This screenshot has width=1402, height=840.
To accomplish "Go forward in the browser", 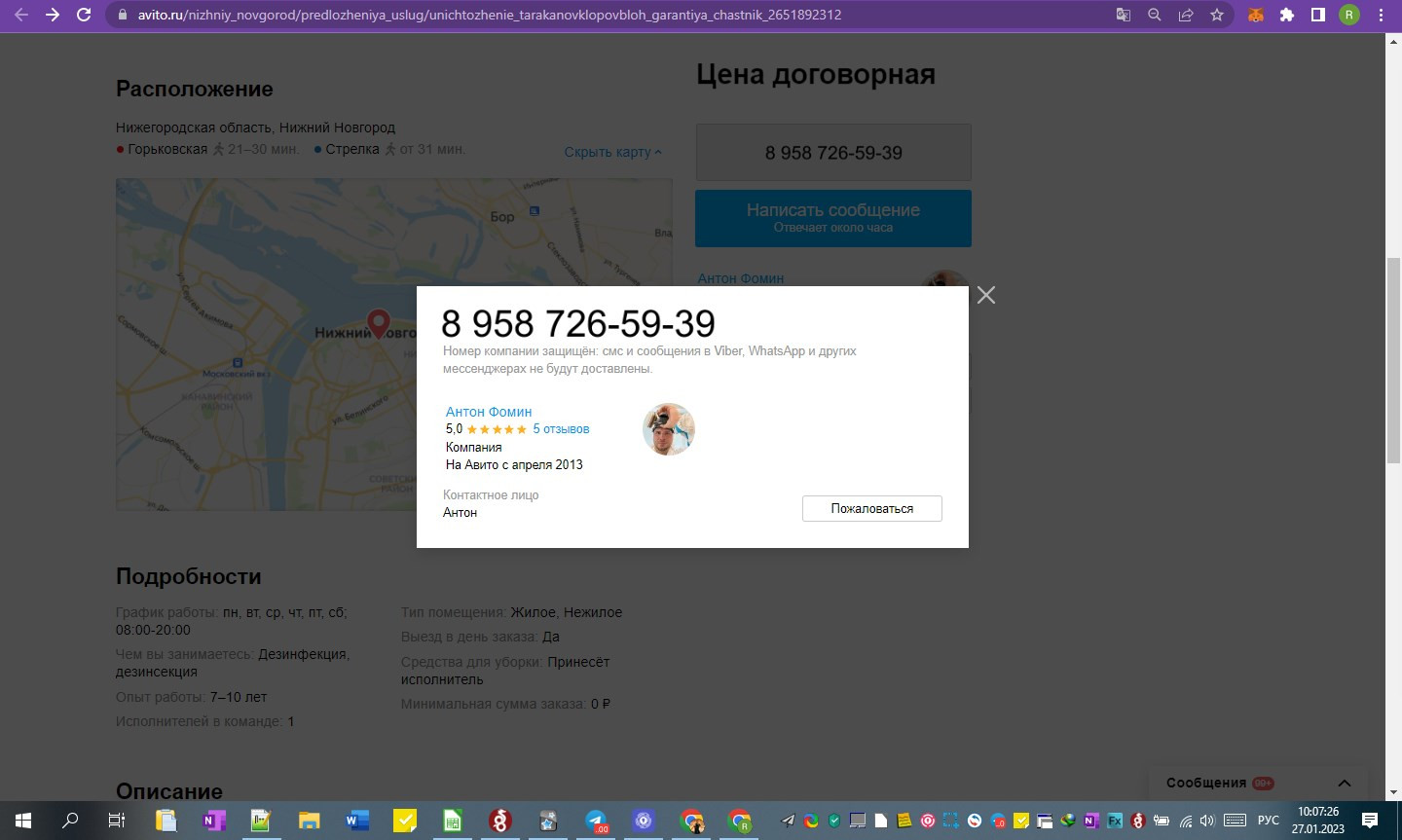I will [x=53, y=15].
